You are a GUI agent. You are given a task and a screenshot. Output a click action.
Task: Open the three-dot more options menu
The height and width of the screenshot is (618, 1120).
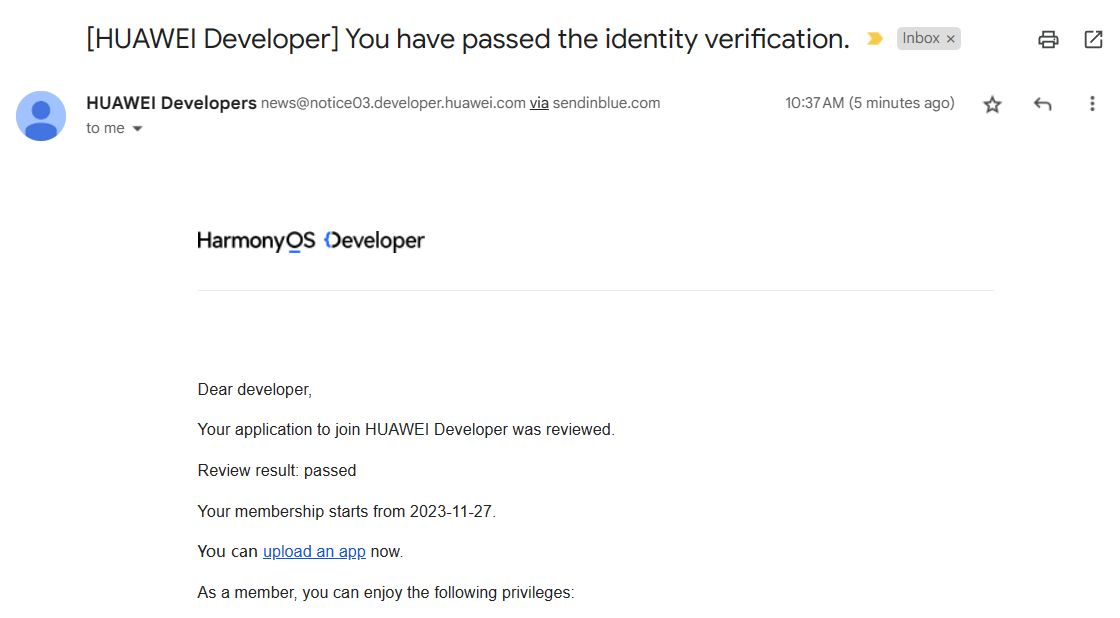(1092, 104)
